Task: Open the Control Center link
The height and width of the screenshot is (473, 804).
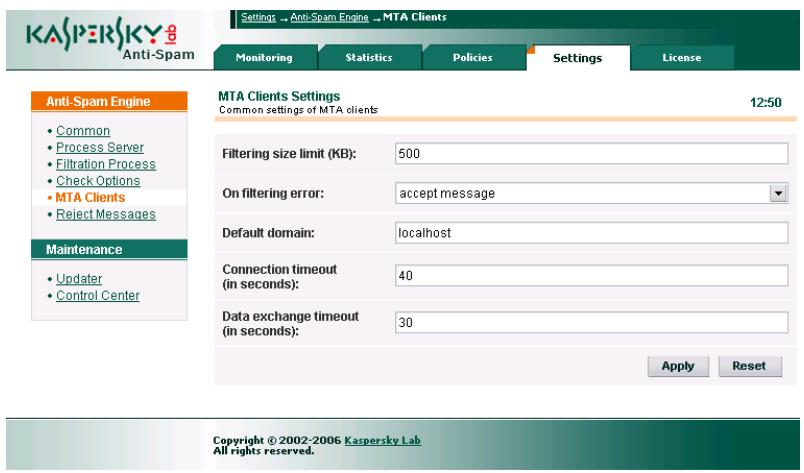Action: click(x=98, y=295)
